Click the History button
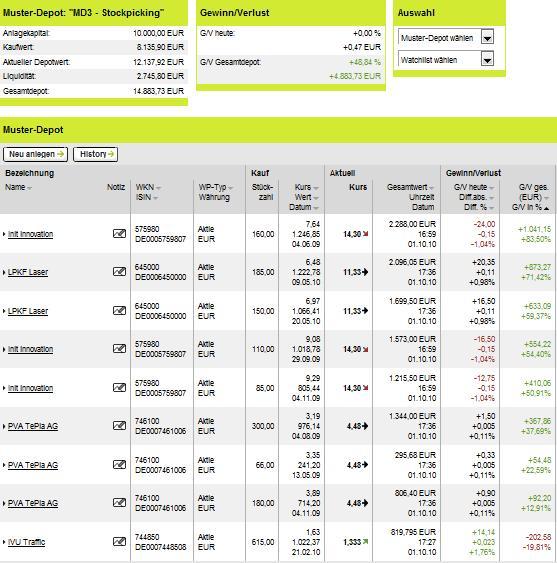Viewport: 557px width, 563px height. point(96,154)
